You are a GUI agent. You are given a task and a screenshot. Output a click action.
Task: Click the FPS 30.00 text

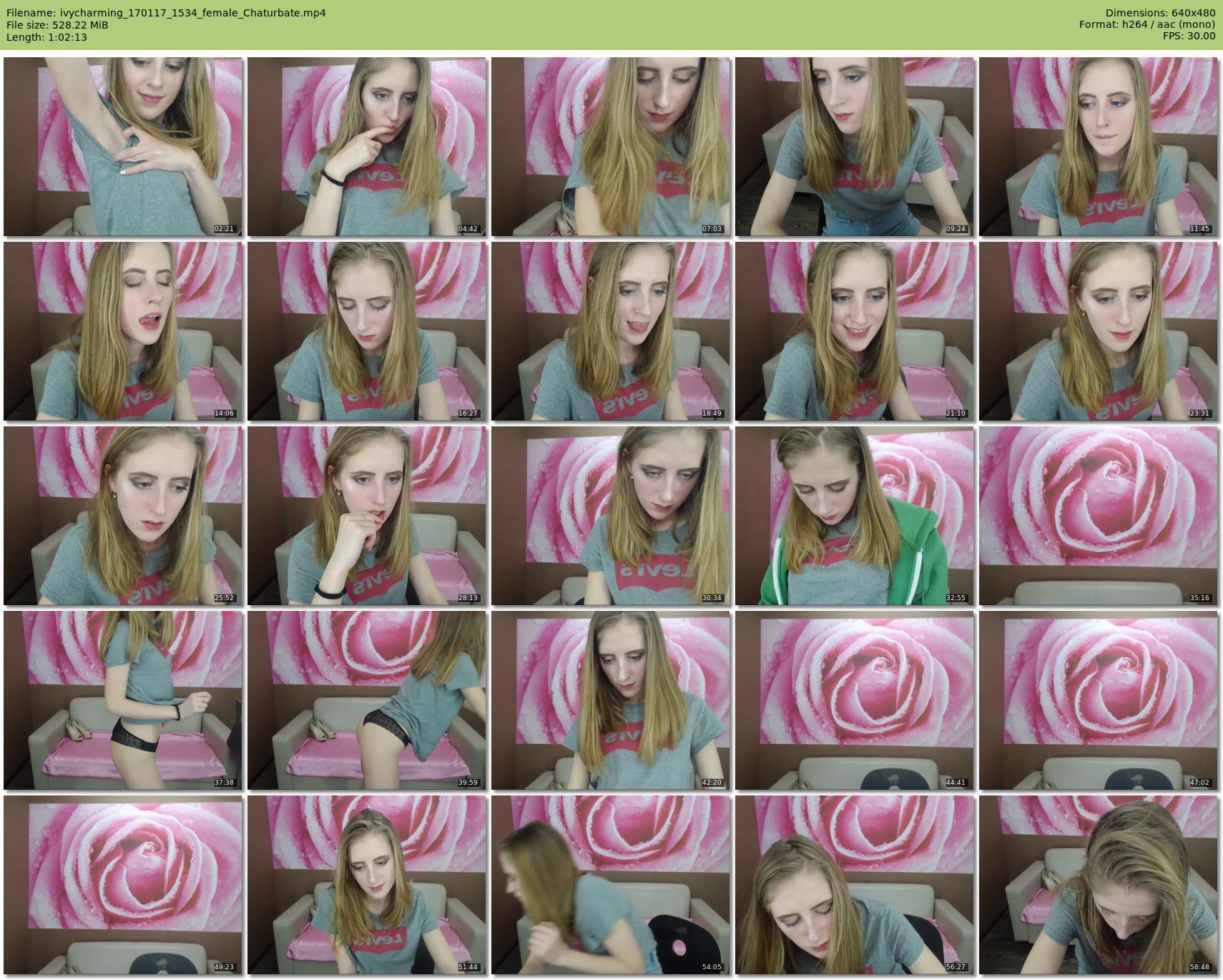coord(1189,36)
